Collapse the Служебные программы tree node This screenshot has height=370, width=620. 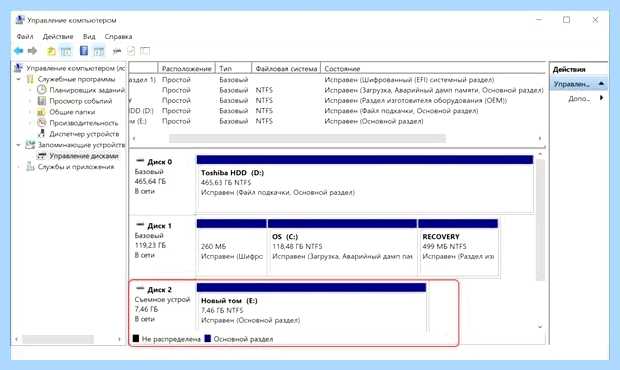(x=18, y=79)
